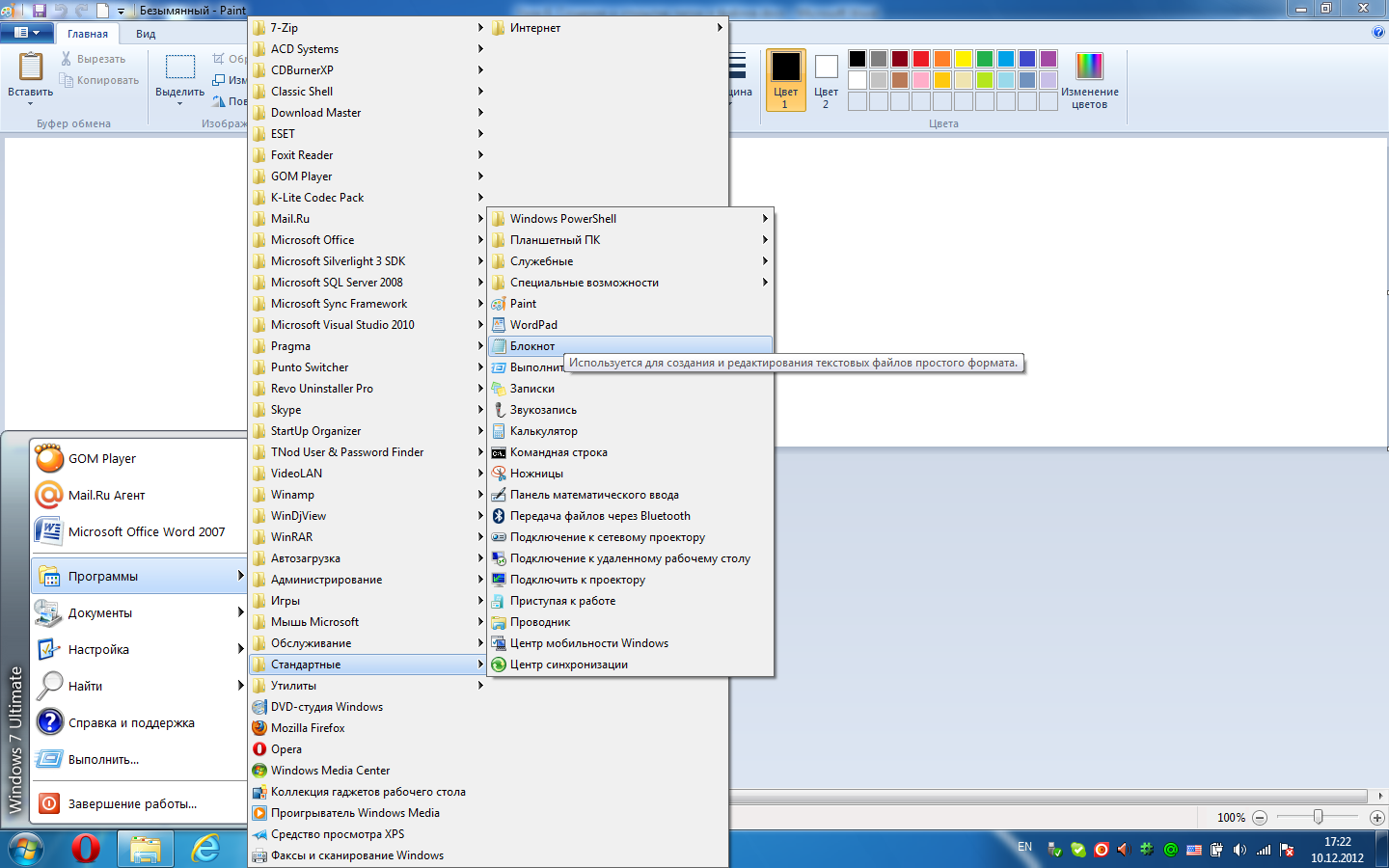Screen dimensions: 1389x868
Task: Click Завершение работы... shutdown button
Action: click(x=140, y=803)
